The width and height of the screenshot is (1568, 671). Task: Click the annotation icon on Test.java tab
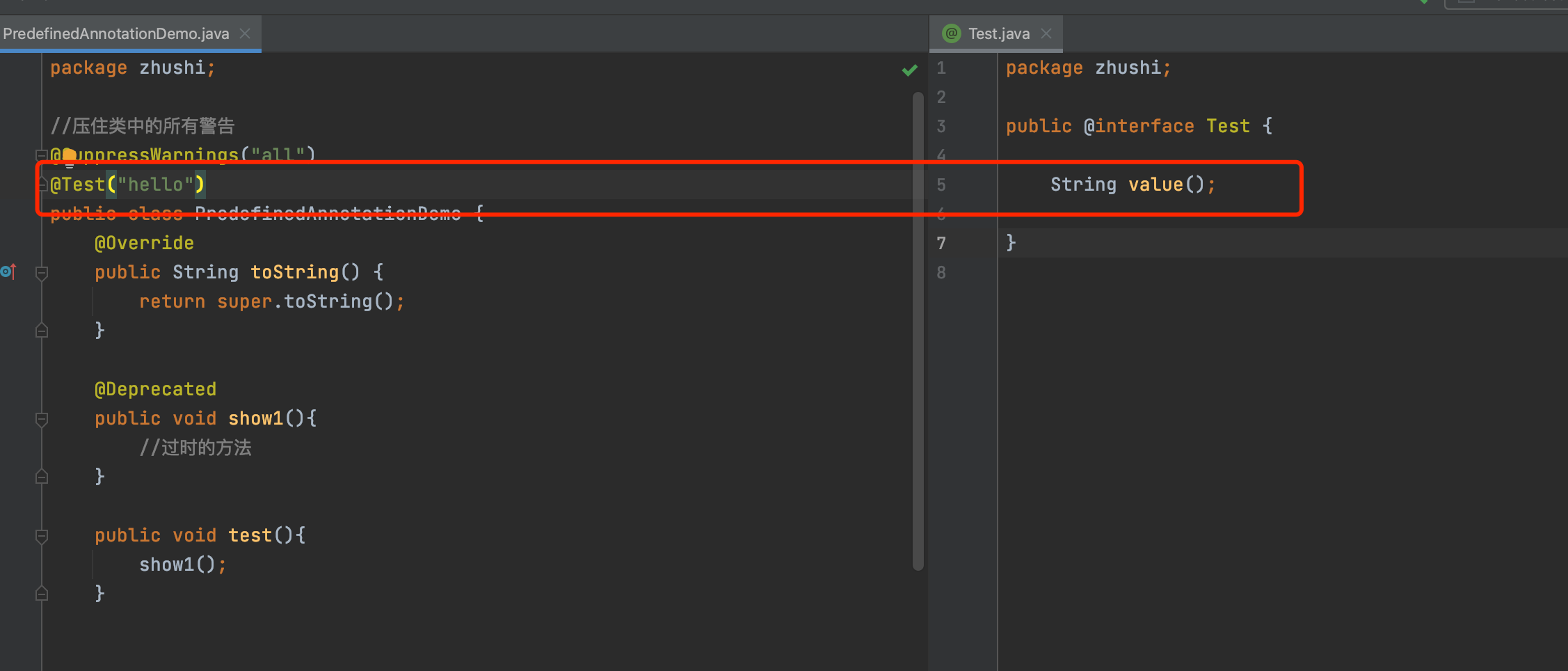pyautogui.click(x=951, y=33)
